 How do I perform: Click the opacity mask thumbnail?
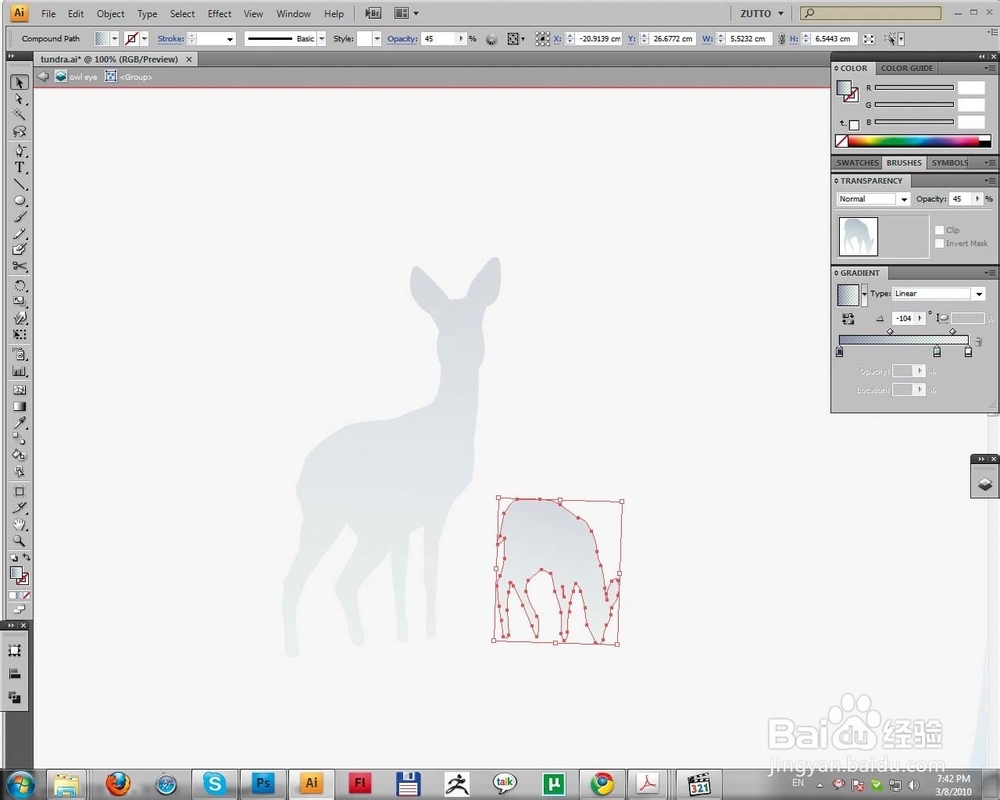tap(858, 236)
